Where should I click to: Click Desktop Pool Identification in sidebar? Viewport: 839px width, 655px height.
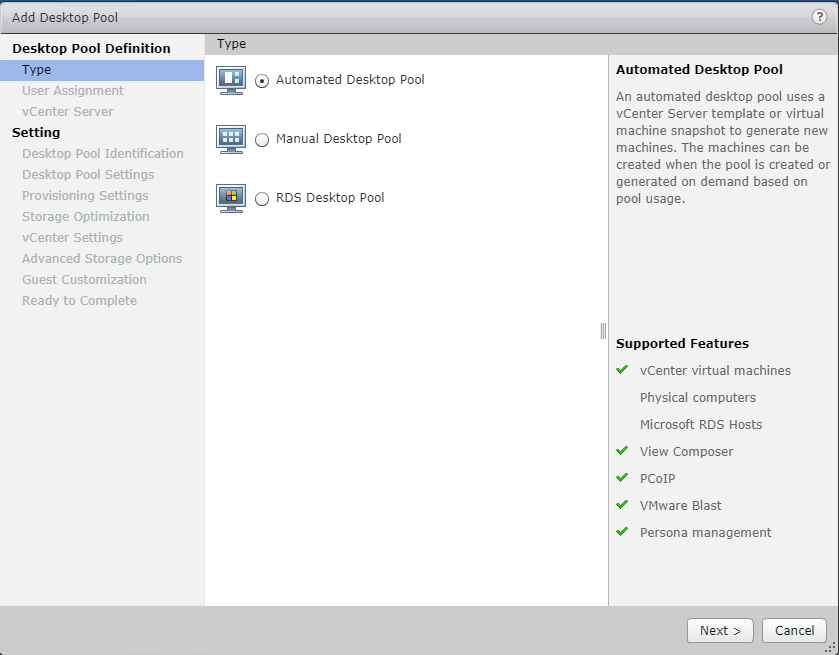coord(102,153)
